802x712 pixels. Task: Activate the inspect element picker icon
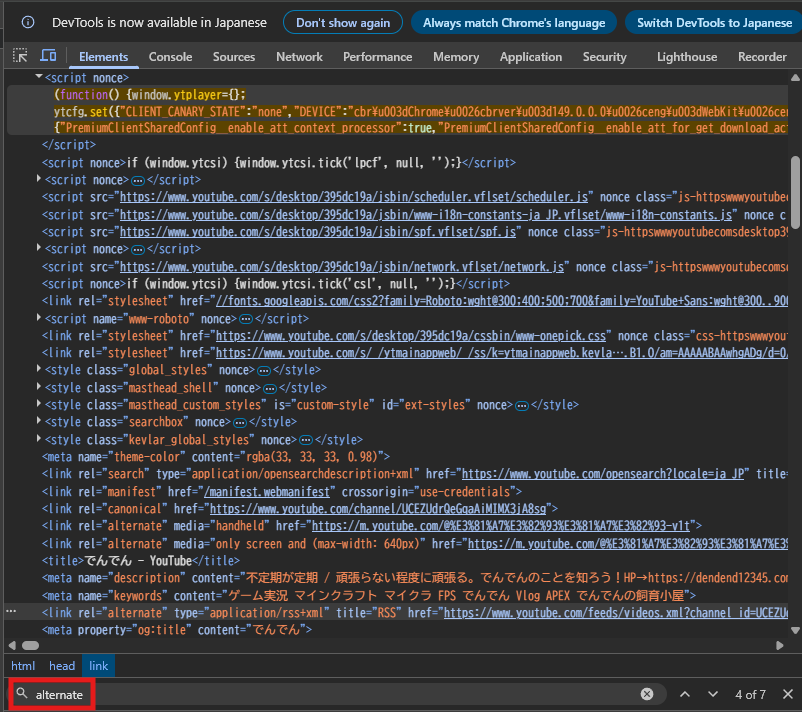[20, 56]
